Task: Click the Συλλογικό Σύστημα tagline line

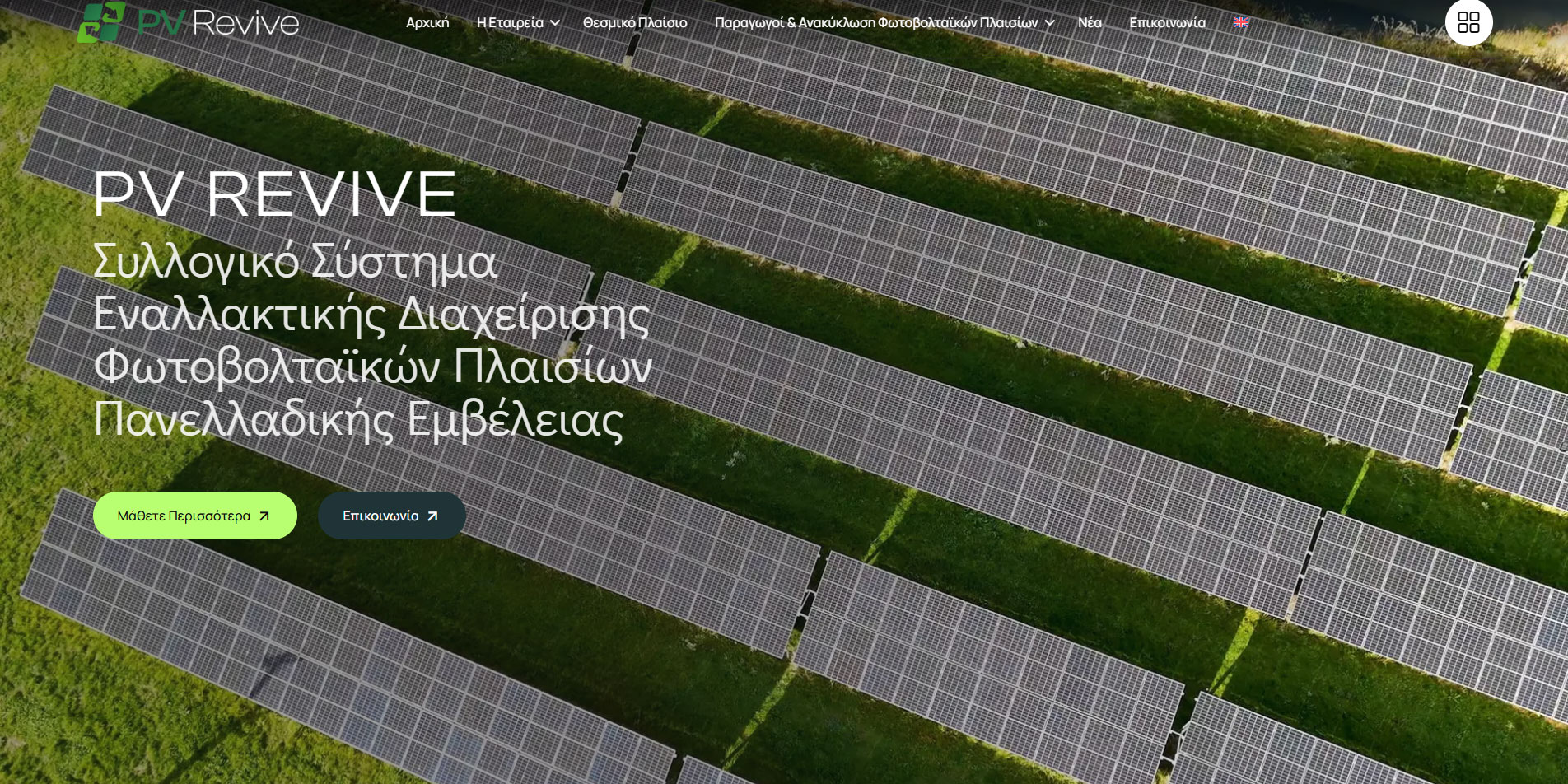Action: 295,261
